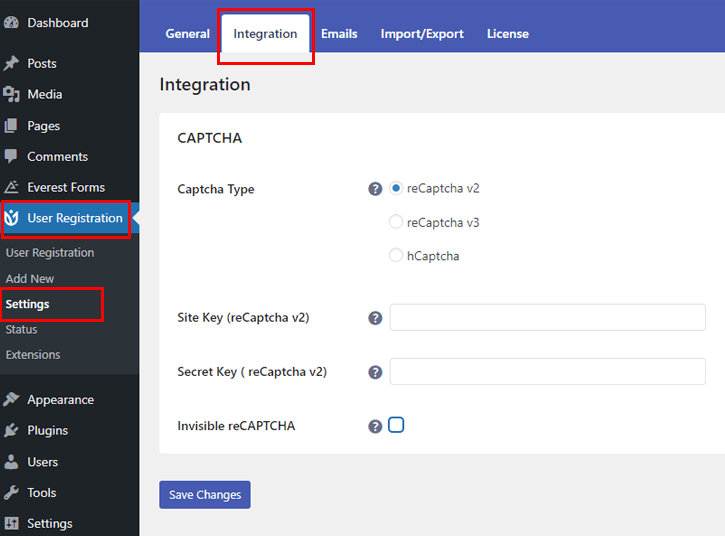Click the Save Changes button
Image resolution: width=725 pixels, height=536 pixels.
click(205, 495)
